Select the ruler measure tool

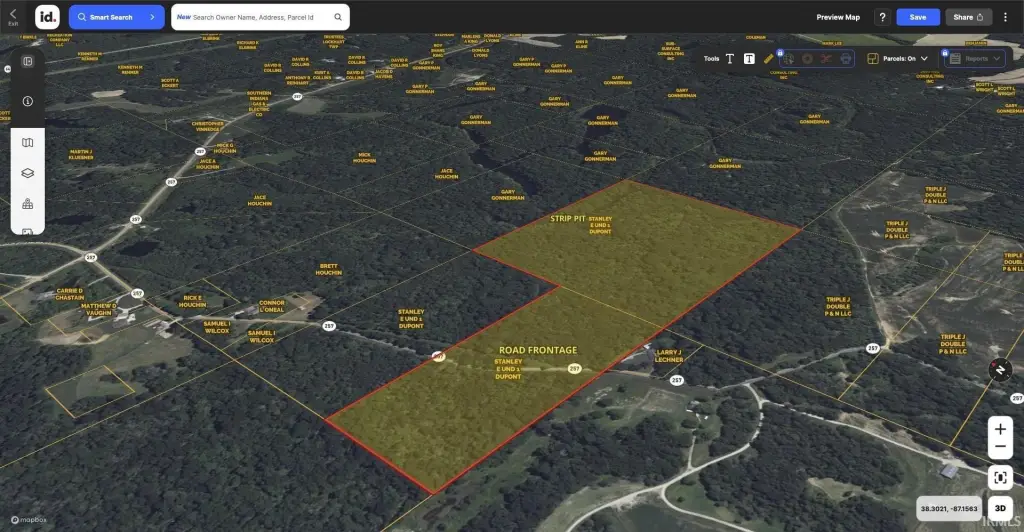point(768,59)
